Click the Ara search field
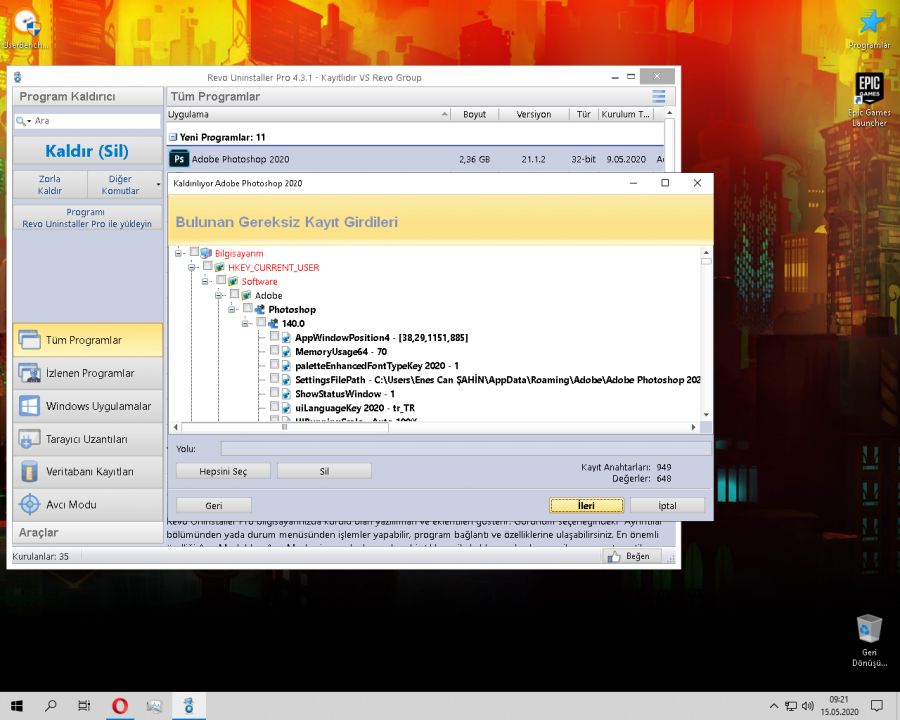 (x=95, y=121)
